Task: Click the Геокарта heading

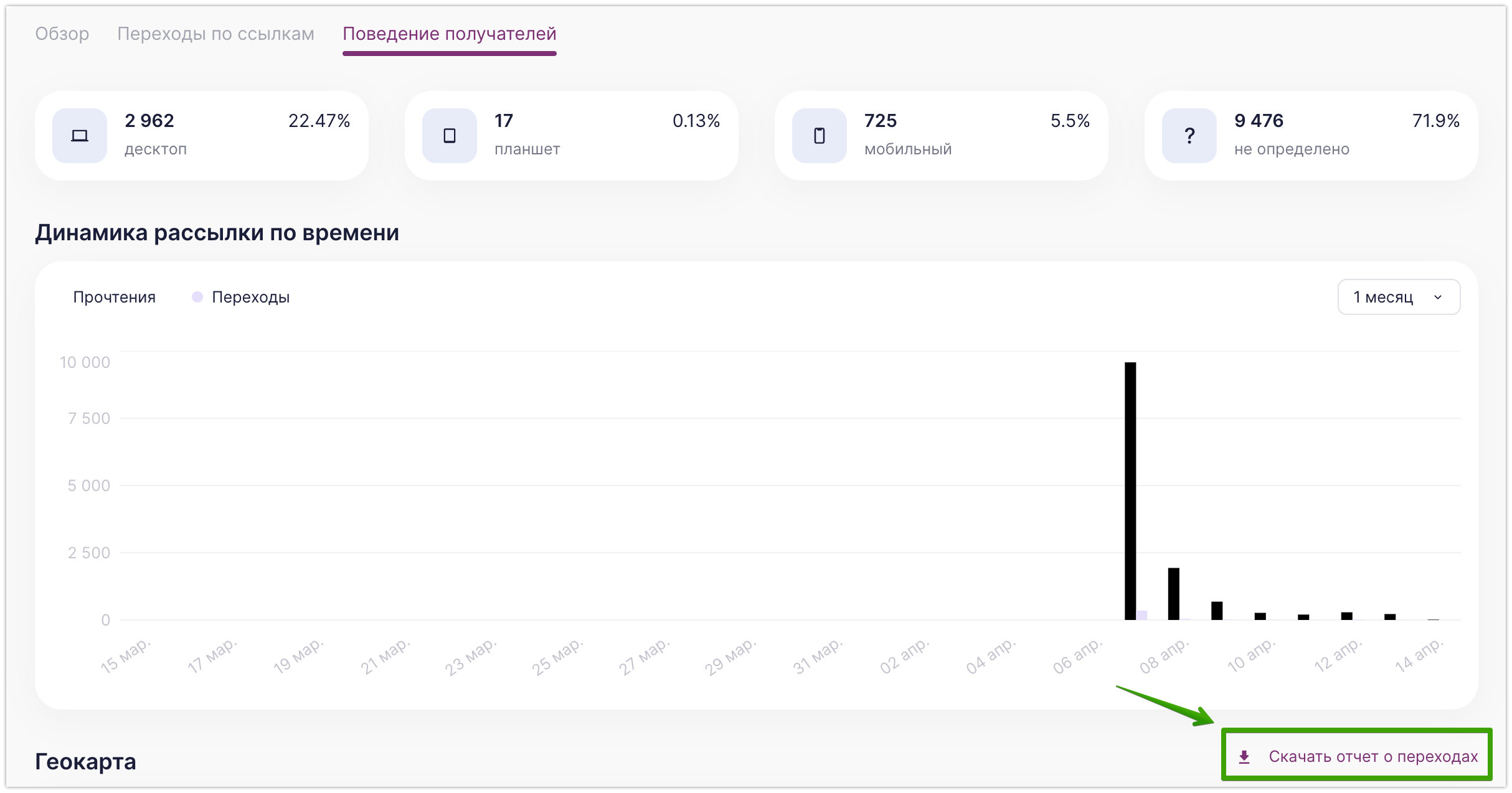Action: (x=85, y=761)
